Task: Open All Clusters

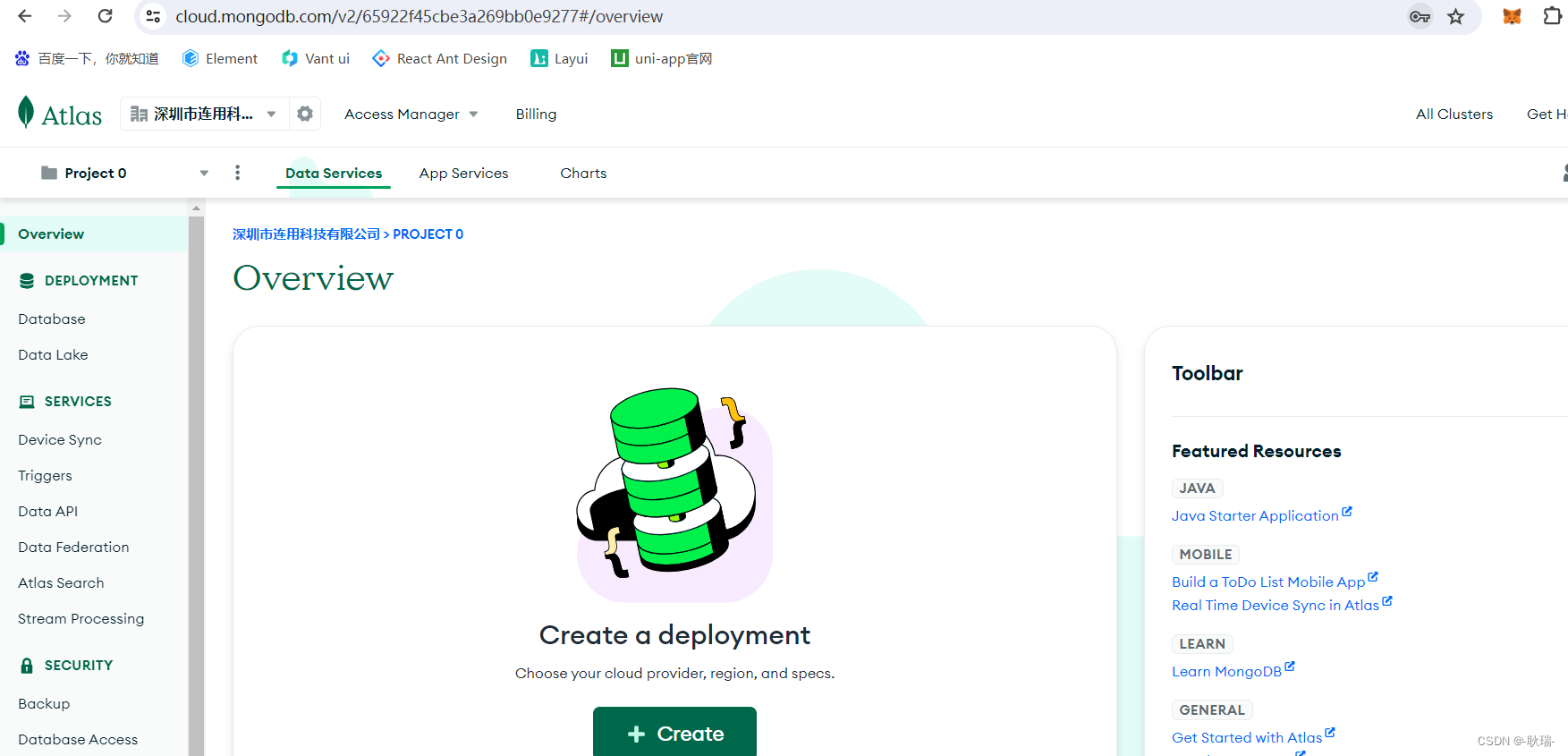Action: pyautogui.click(x=1454, y=114)
